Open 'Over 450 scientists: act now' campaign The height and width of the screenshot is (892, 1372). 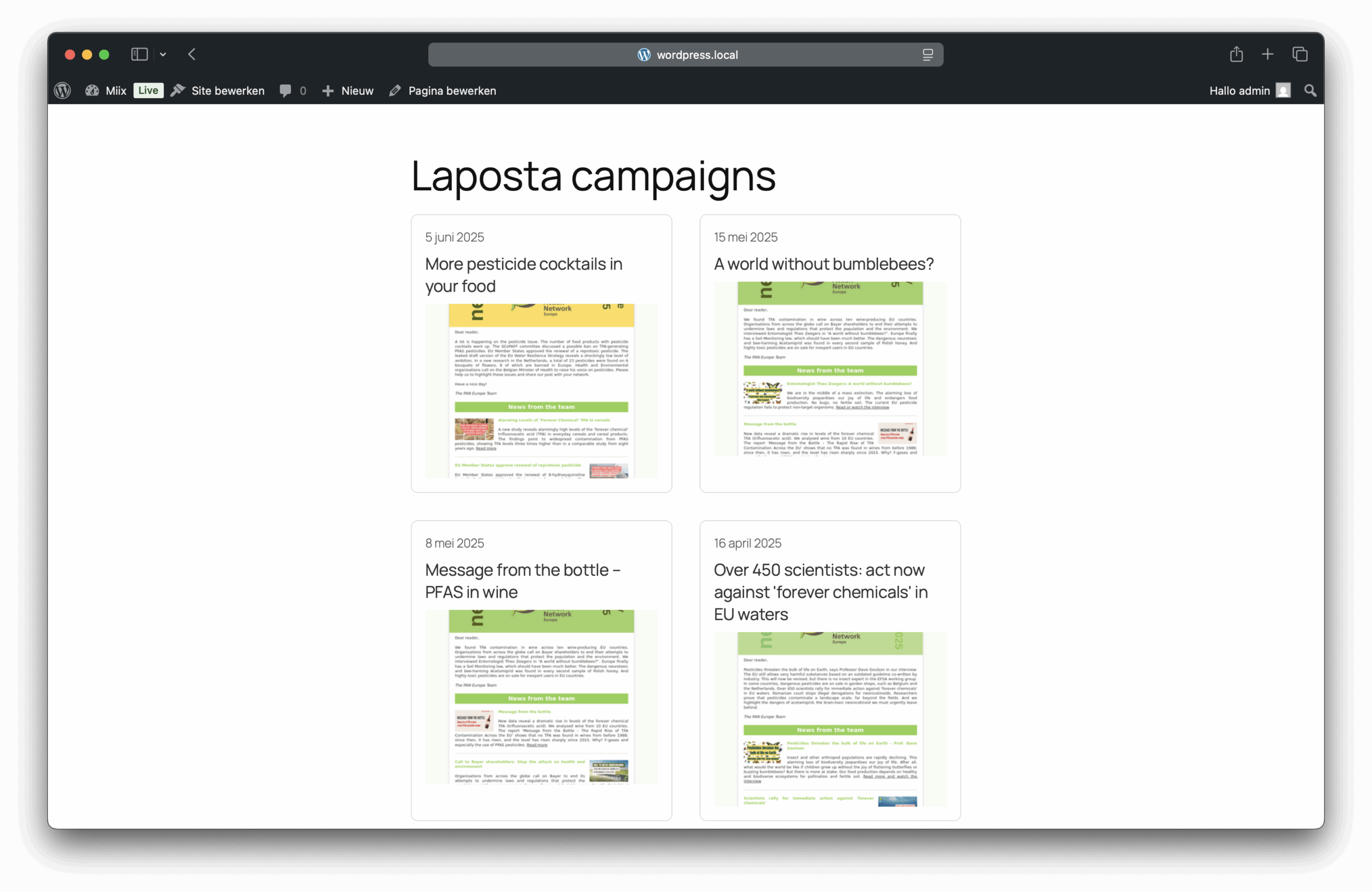click(x=821, y=592)
